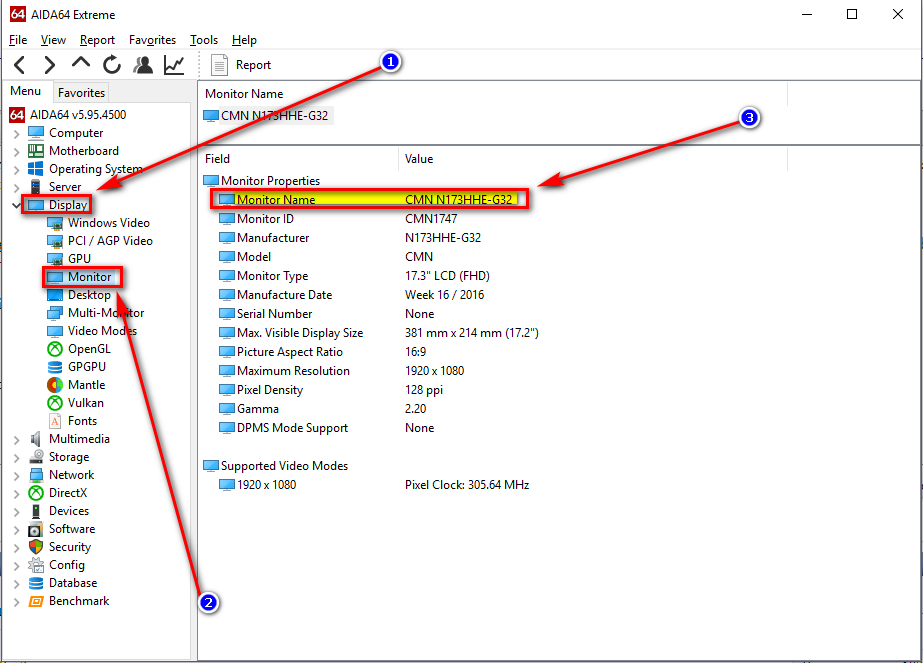Select the 1920 x 1080 video mode row

[x=374, y=485]
